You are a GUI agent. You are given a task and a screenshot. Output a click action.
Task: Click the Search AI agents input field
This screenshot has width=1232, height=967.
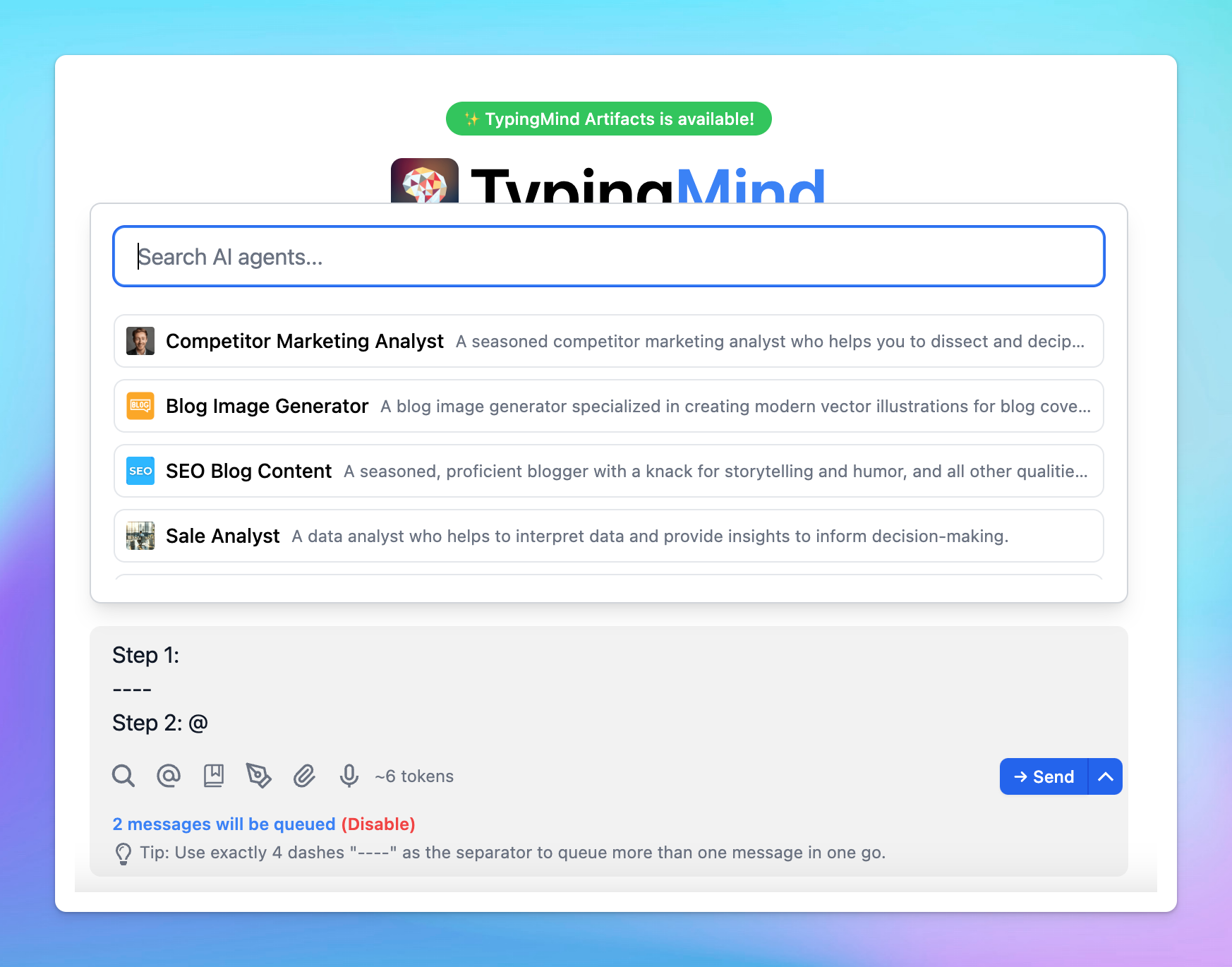pos(609,256)
